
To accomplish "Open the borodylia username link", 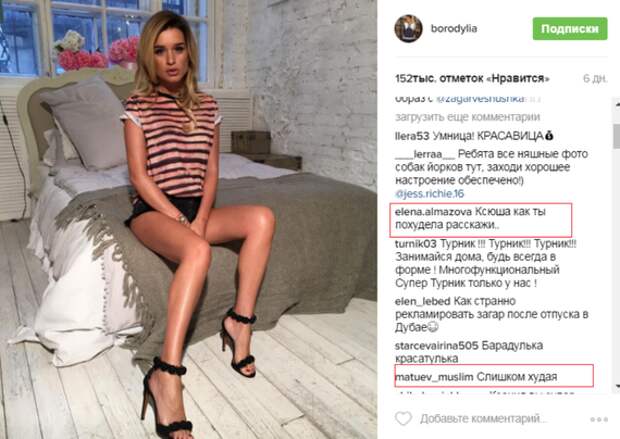I will 454,28.
